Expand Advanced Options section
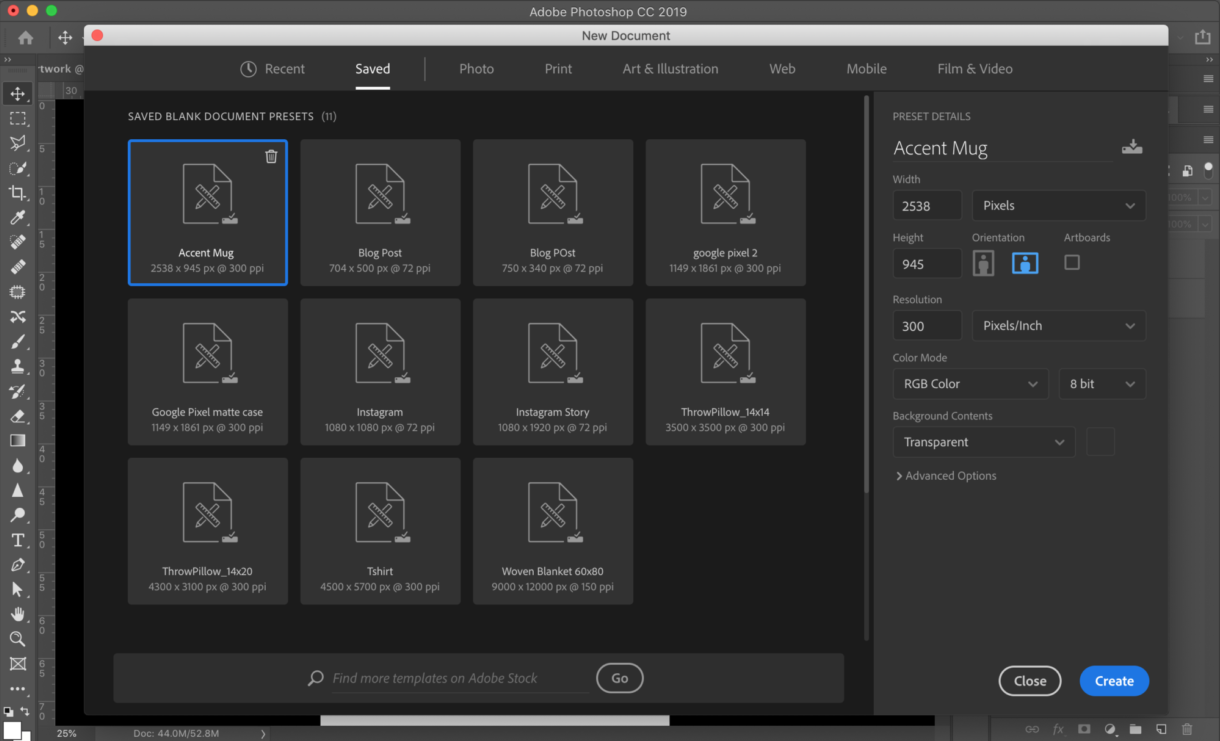 (946, 476)
